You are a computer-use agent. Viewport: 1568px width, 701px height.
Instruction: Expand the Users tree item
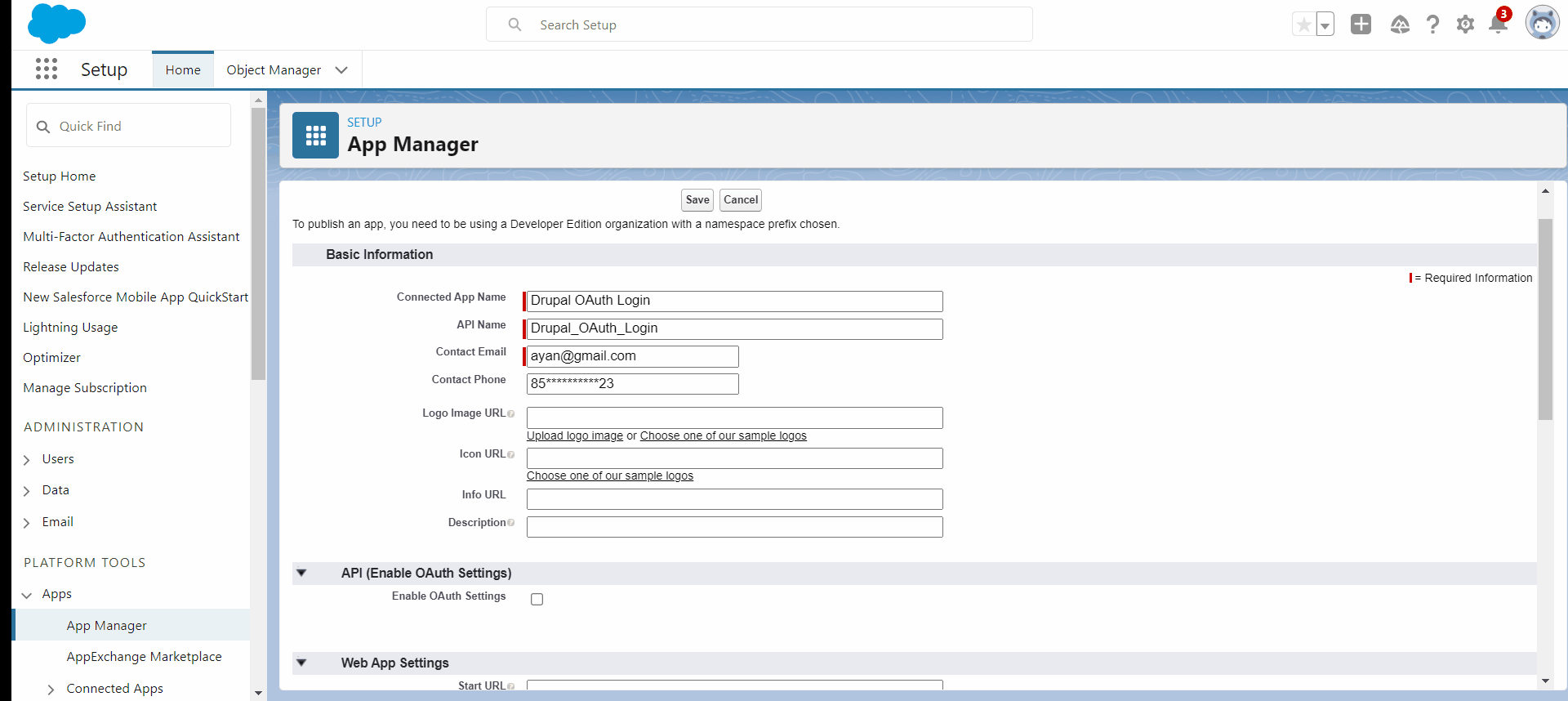[x=27, y=460]
